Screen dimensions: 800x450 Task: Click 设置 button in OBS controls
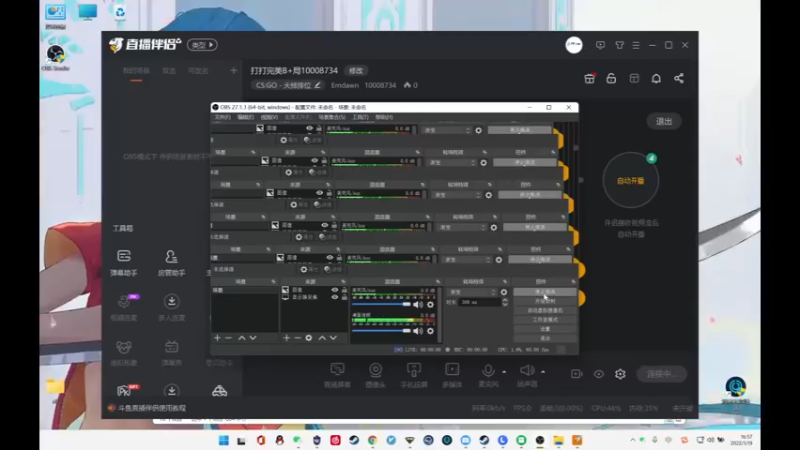(x=545, y=329)
